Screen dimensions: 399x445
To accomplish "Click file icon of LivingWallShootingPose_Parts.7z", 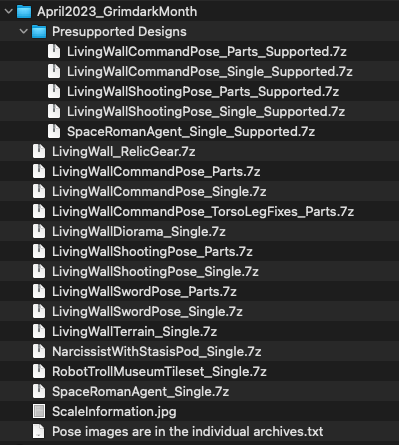I will 39,251.
